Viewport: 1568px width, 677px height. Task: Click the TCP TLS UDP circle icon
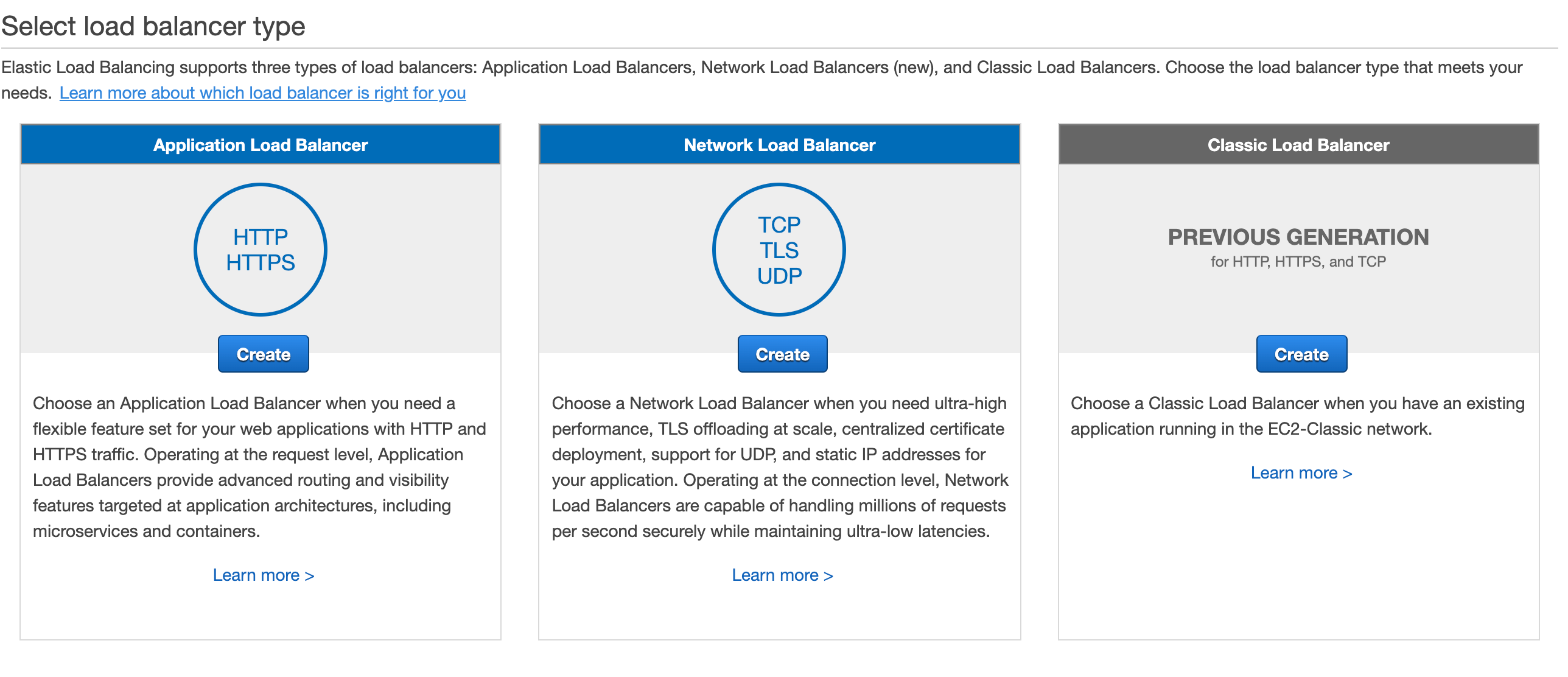point(779,250)
